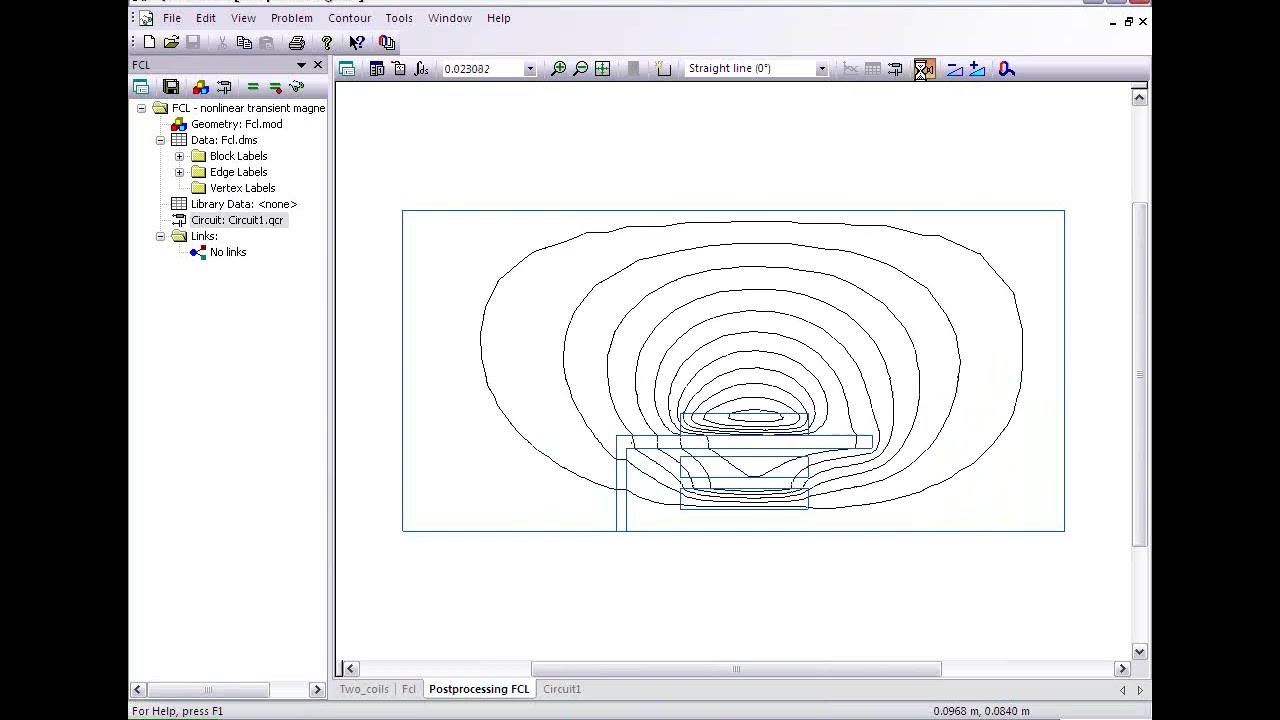1280x720 pixels.
Task: Open the Contour menu
Action: 350,18
